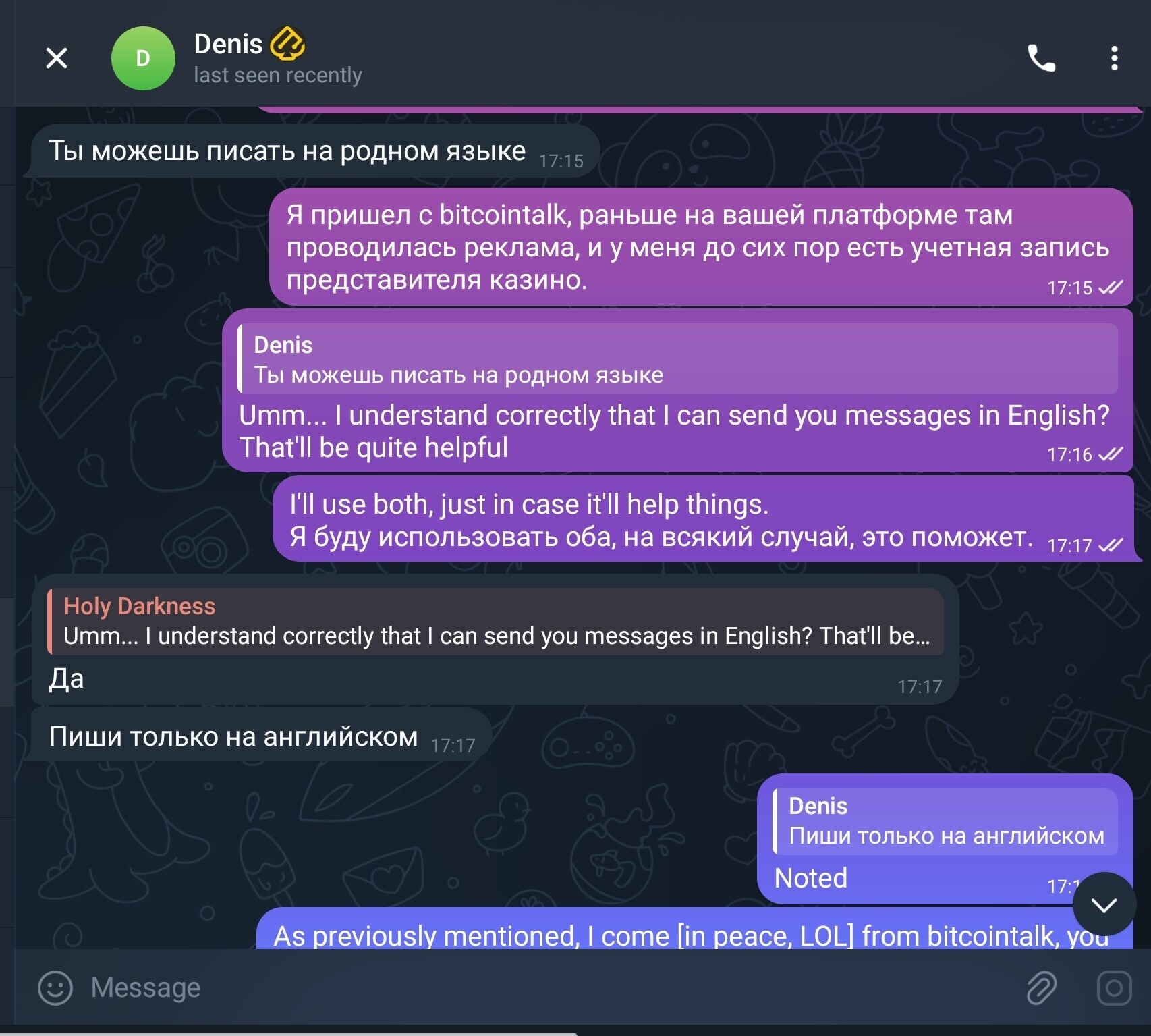Tap the yellow badge beside Denis

287,44
